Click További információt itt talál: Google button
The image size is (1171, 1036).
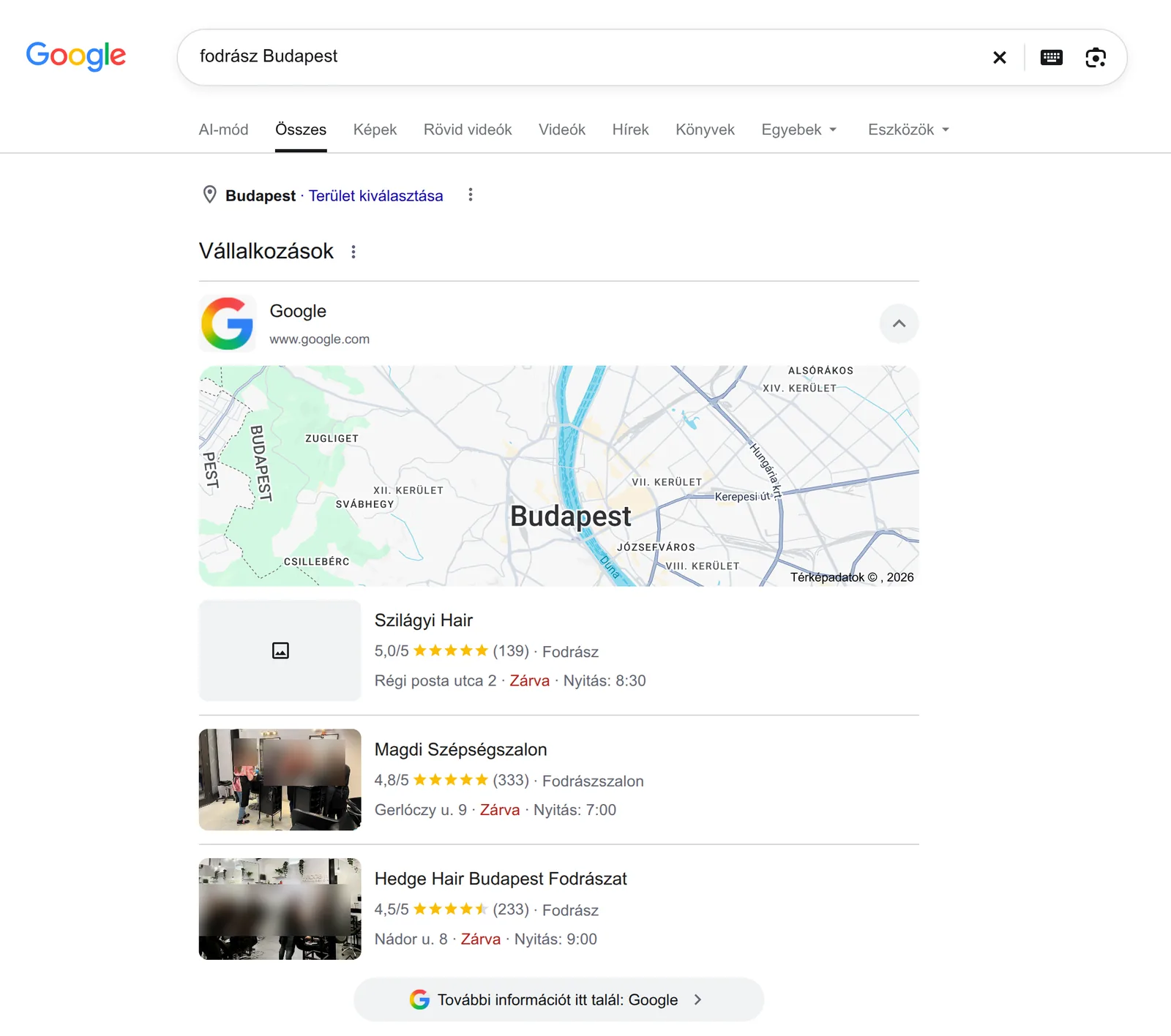[x=558, y=999]
